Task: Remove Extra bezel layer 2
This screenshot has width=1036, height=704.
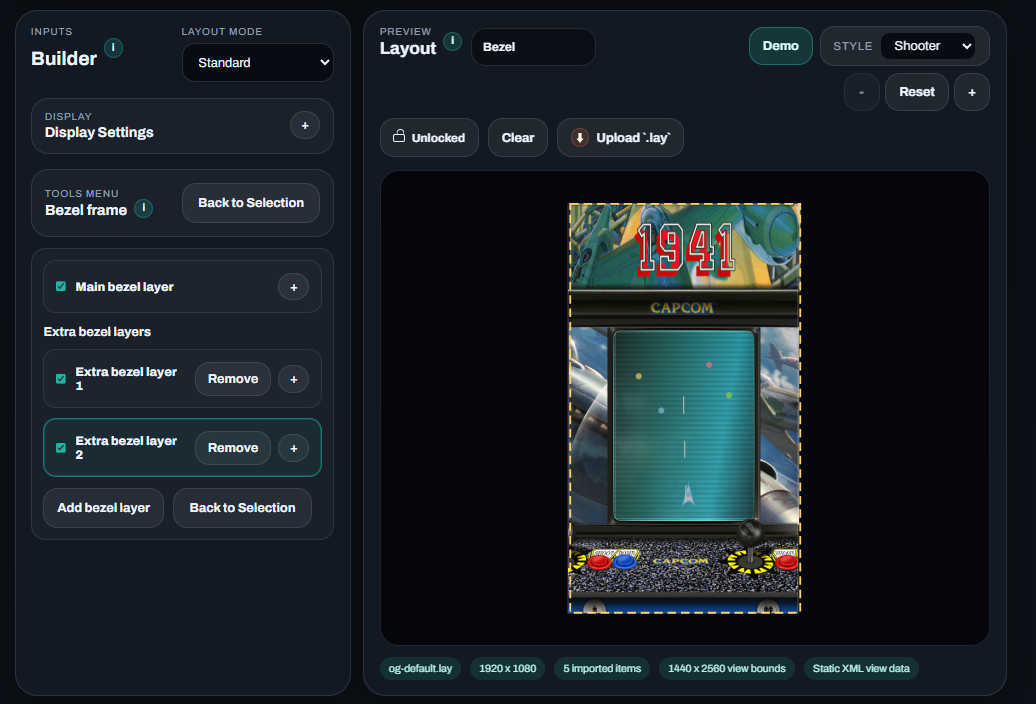Action: 233,448
